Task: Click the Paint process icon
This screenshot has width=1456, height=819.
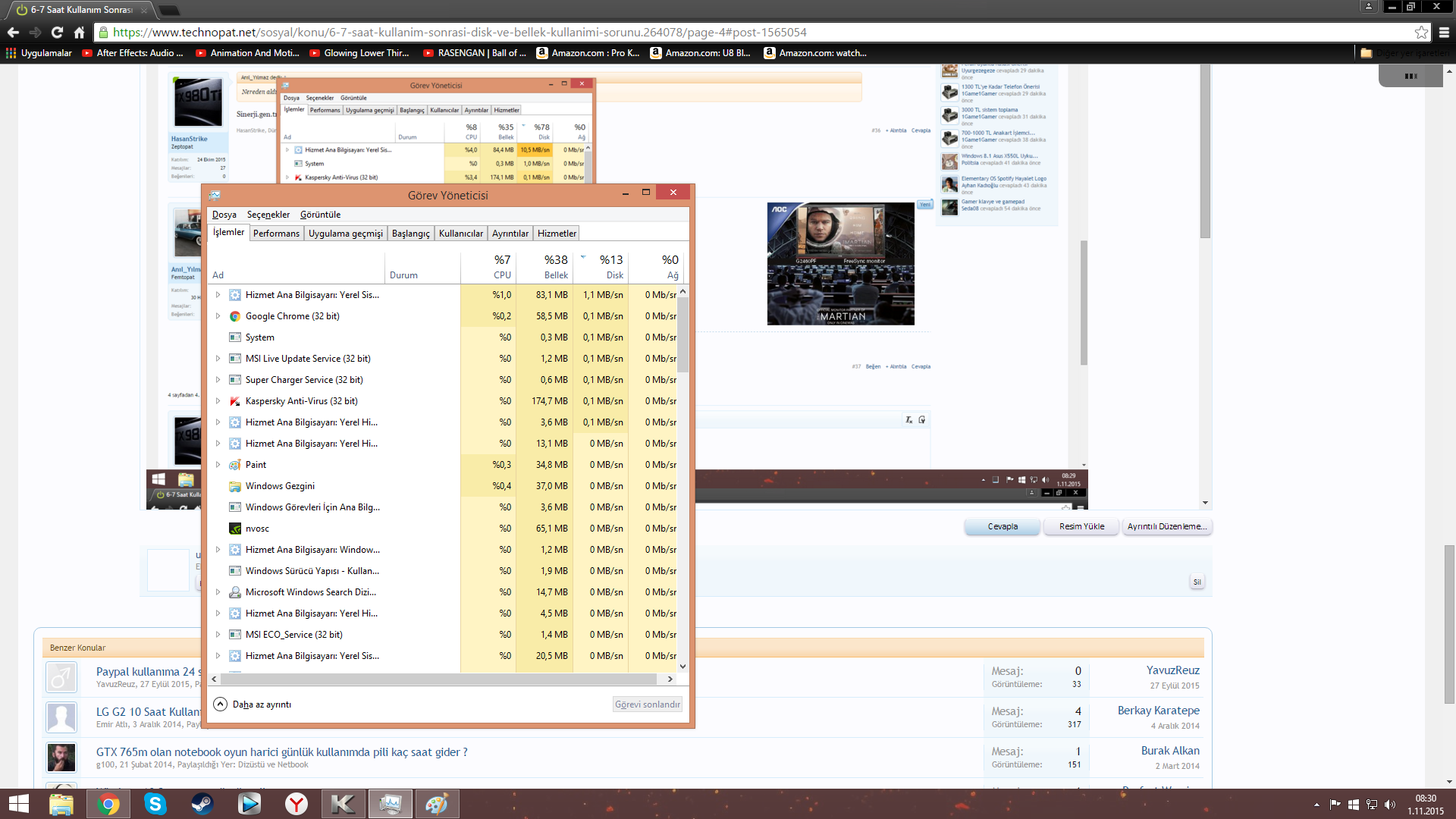Action: [235, 465]
